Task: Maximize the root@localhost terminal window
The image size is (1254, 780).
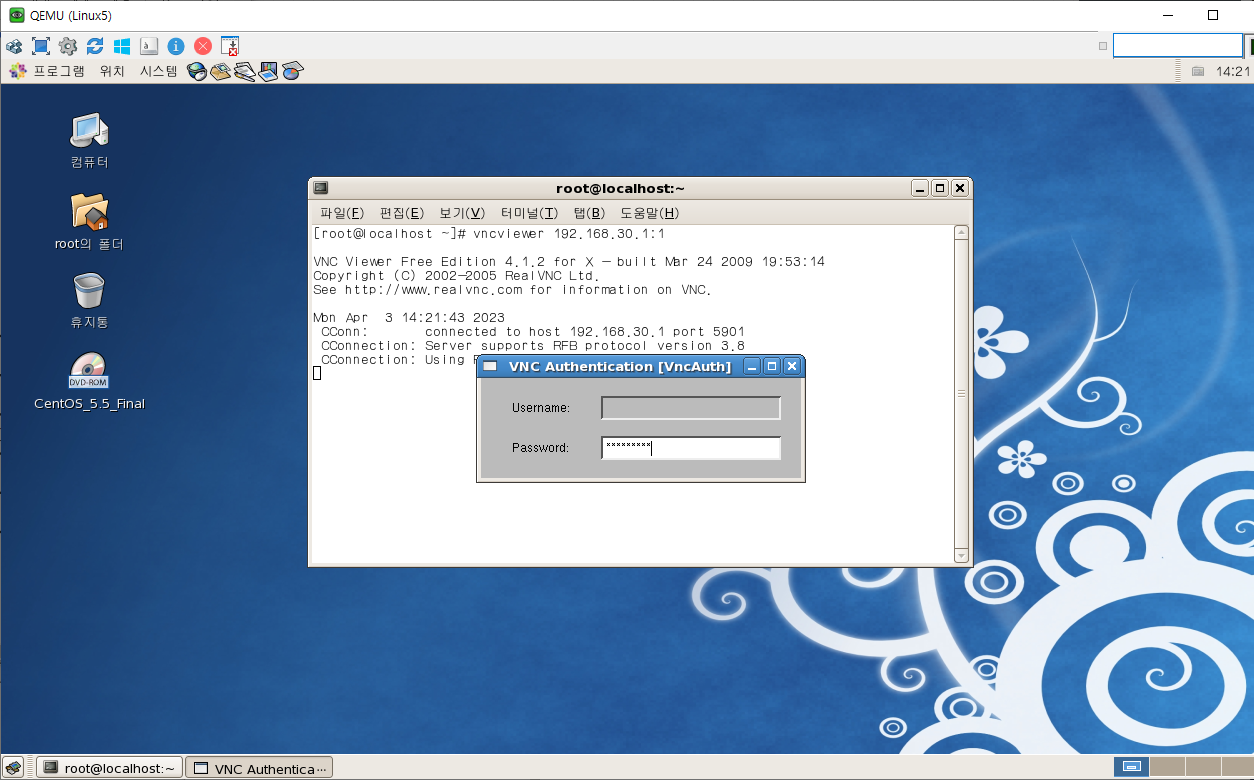Action: (x=940, y=188)
